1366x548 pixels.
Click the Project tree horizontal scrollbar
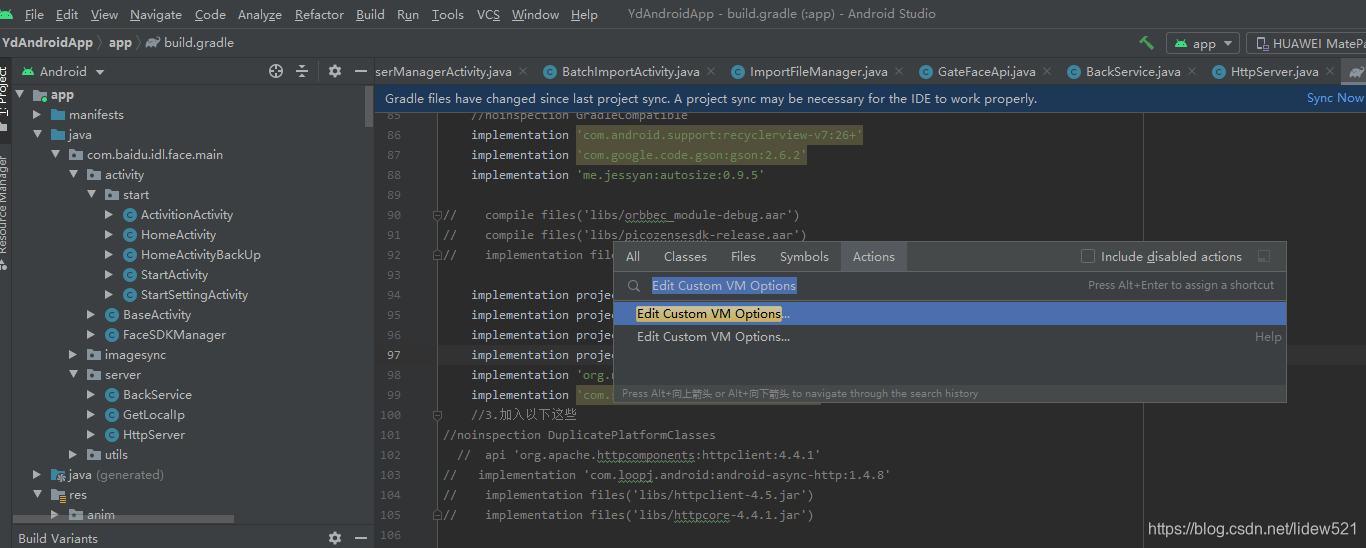click(123, 520)
